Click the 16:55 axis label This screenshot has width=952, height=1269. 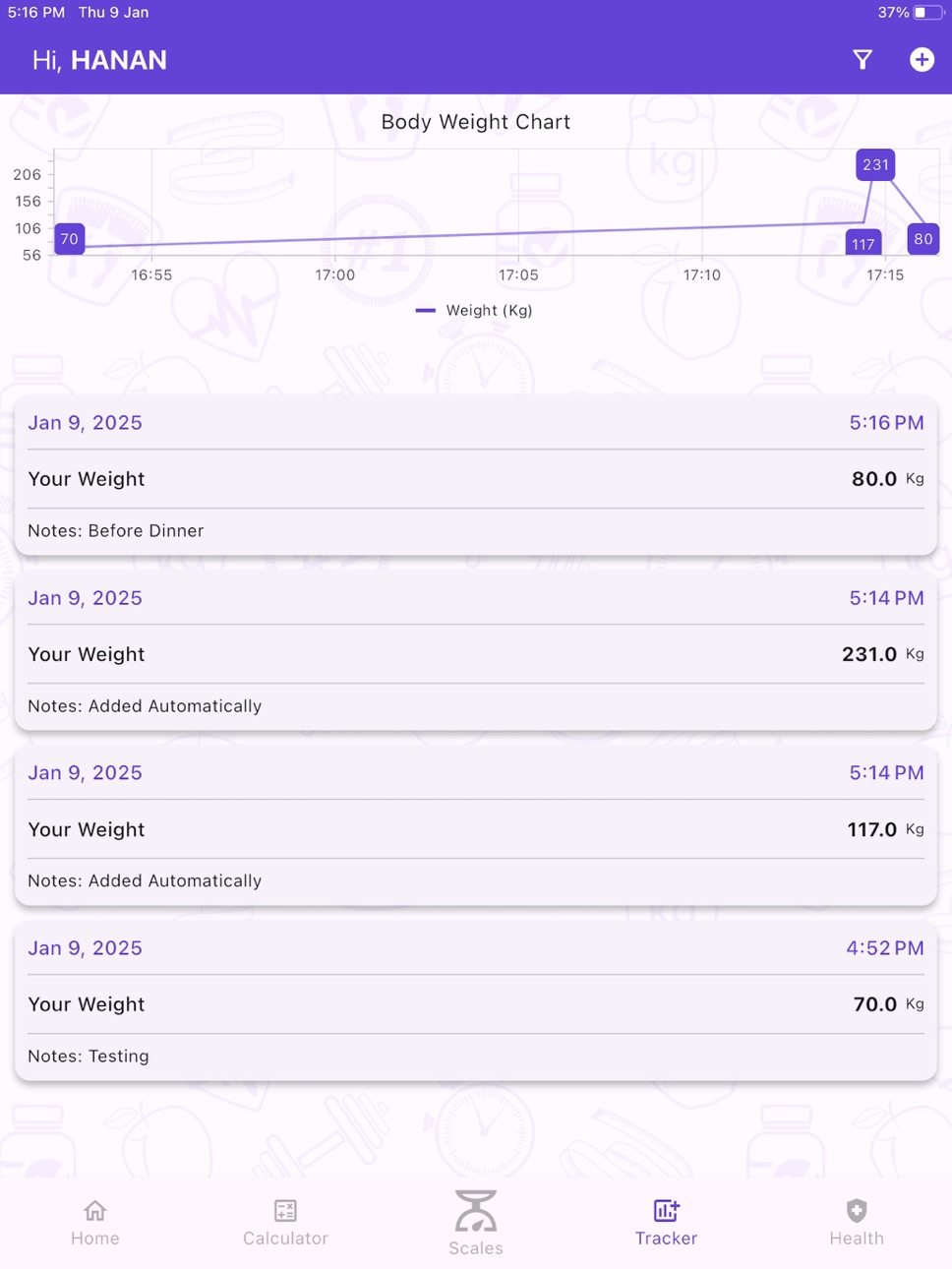(151, 275)
